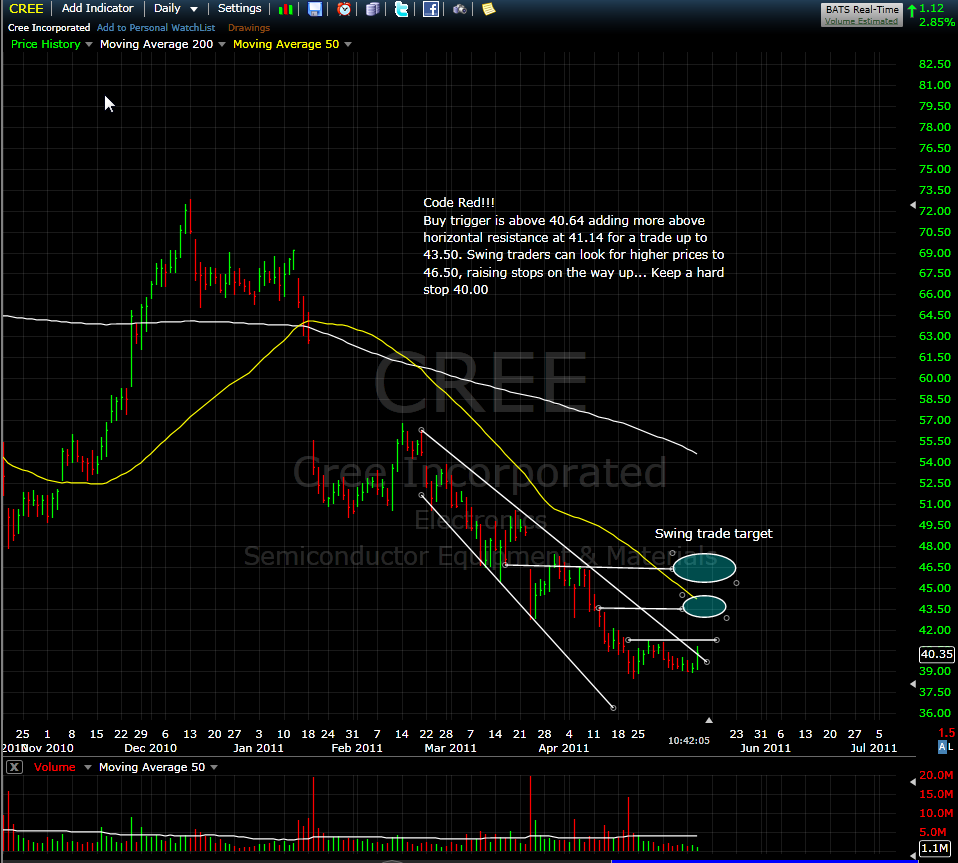Viewport: 958px width, 863px height.
Task: Click the 'Code Red!!!' annotation text
Action: coord(459,203)
